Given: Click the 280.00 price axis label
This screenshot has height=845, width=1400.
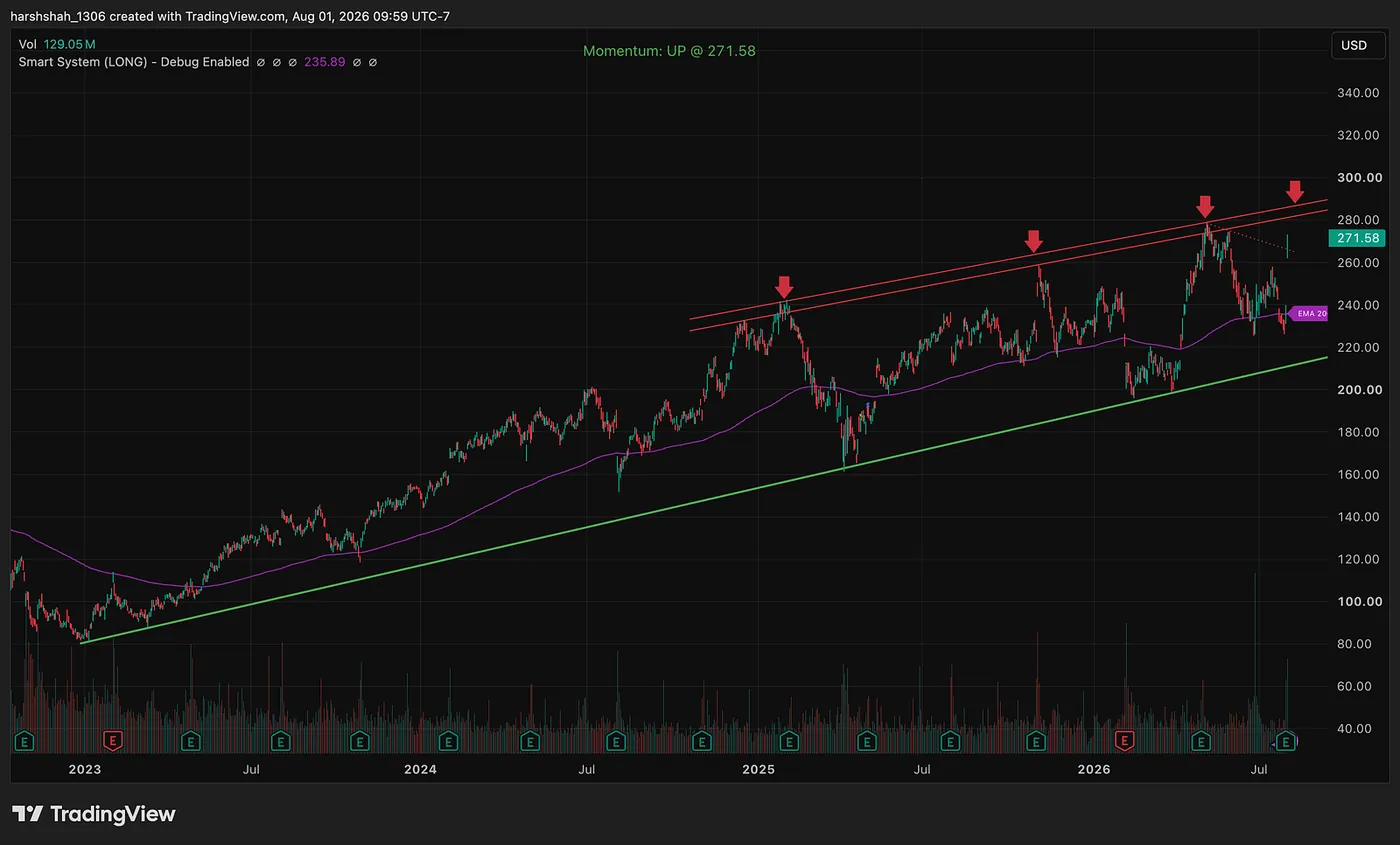Looking at the screenshot, I should point(1357,220).
